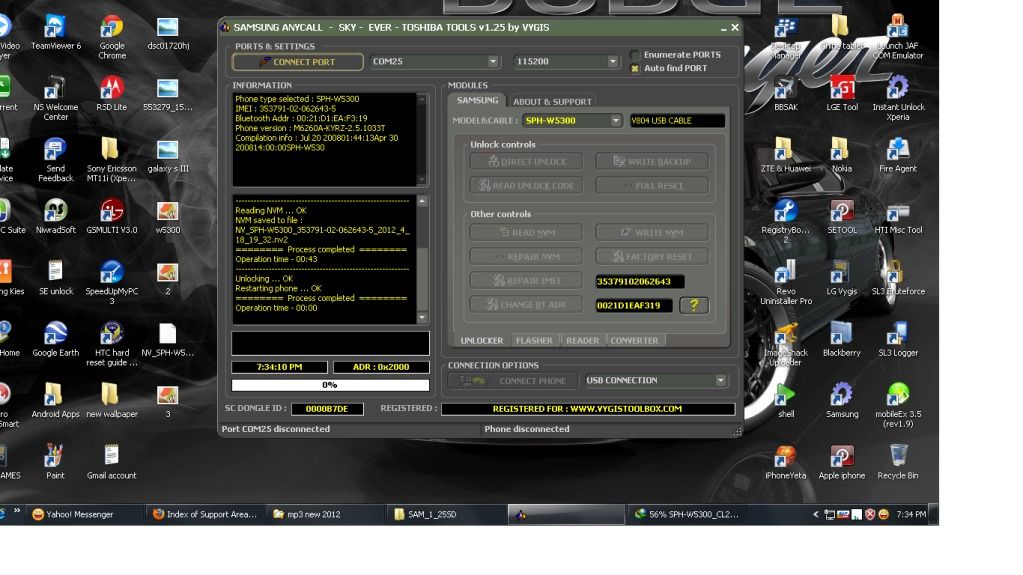Select the galaxy s III image file
The width and height of the screenshot is (1023, 575).
pos(168,157)
